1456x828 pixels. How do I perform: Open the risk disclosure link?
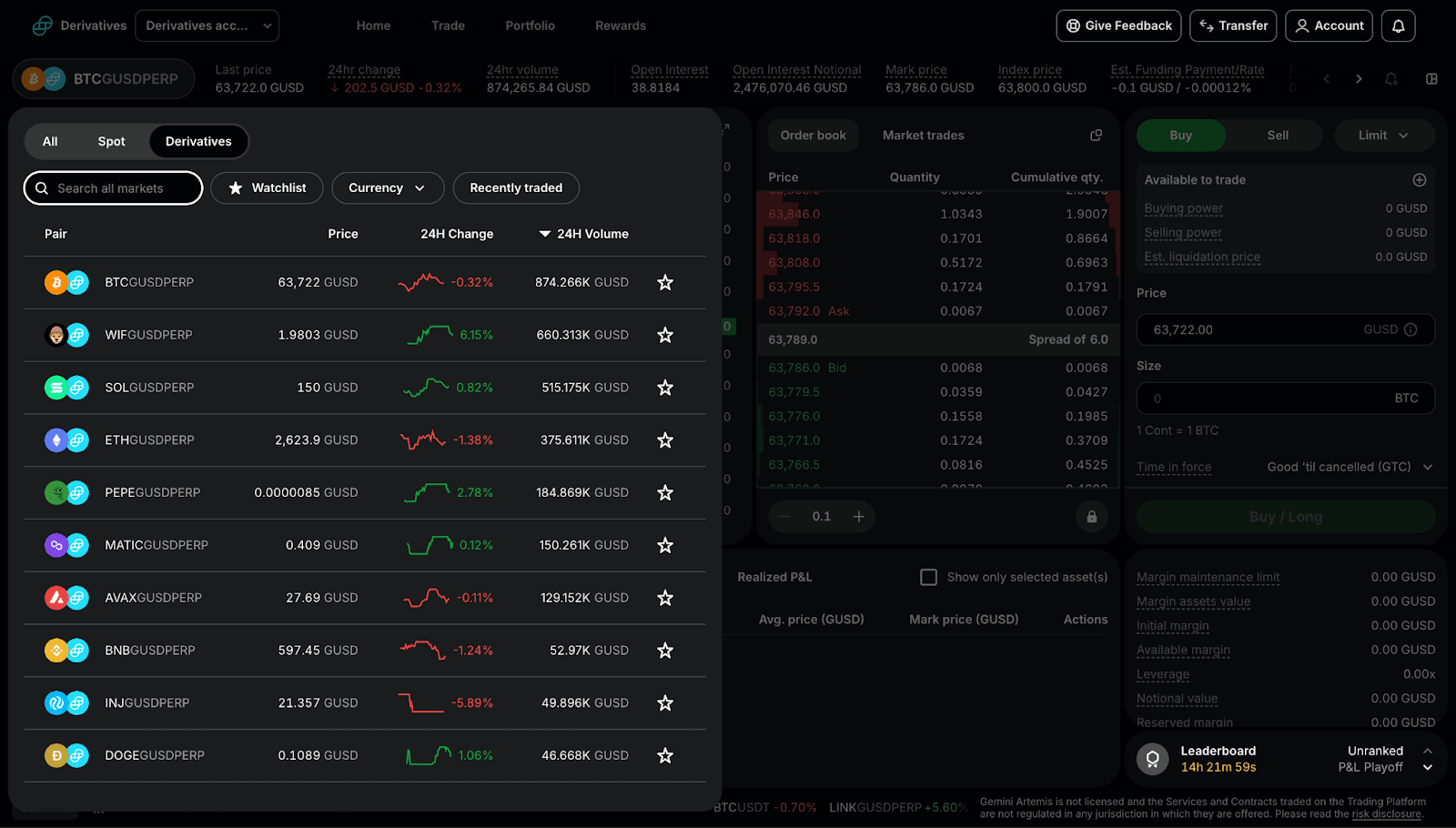[x=1387, y=813]
